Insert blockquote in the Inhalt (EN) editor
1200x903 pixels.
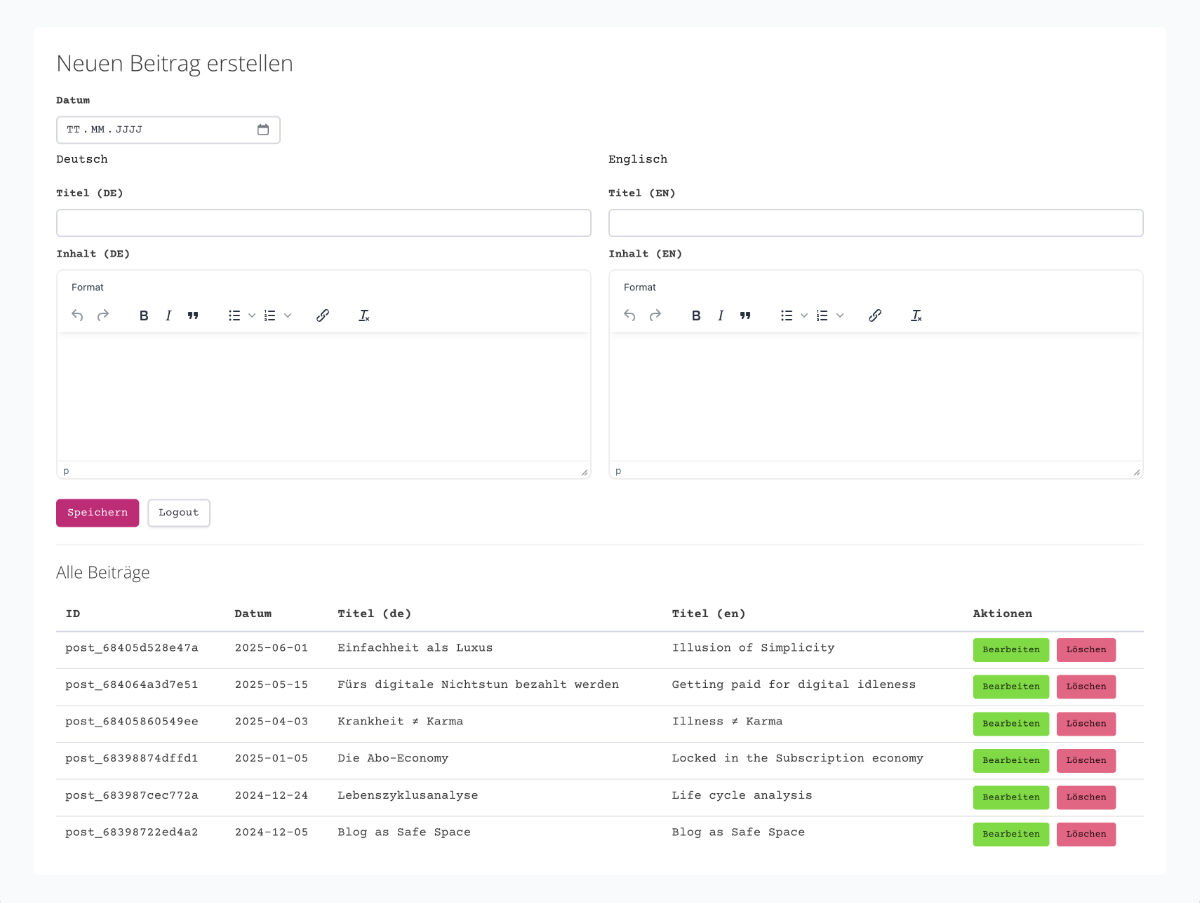click(x=745, y=315)
